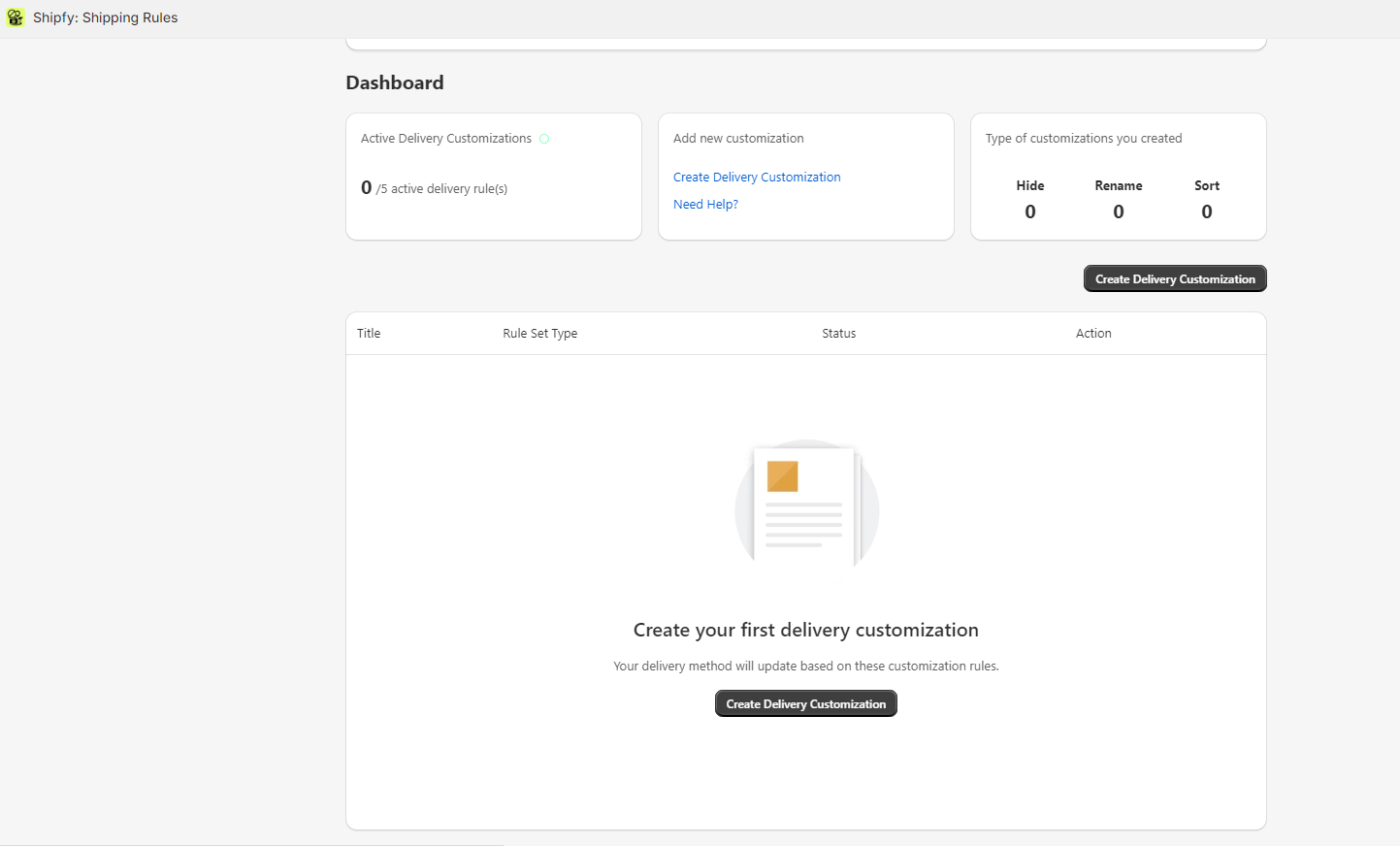Screen dimensions: 1400x846
Task: Sort the table by Rule Set Type column
Action: pyautogui.click(x=539, y=333)
